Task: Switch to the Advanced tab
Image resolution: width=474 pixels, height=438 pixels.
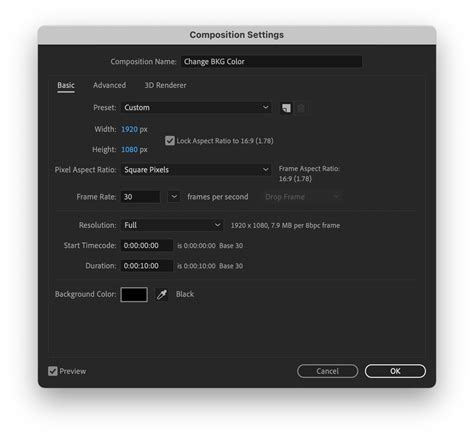Action: coord(109,85)
